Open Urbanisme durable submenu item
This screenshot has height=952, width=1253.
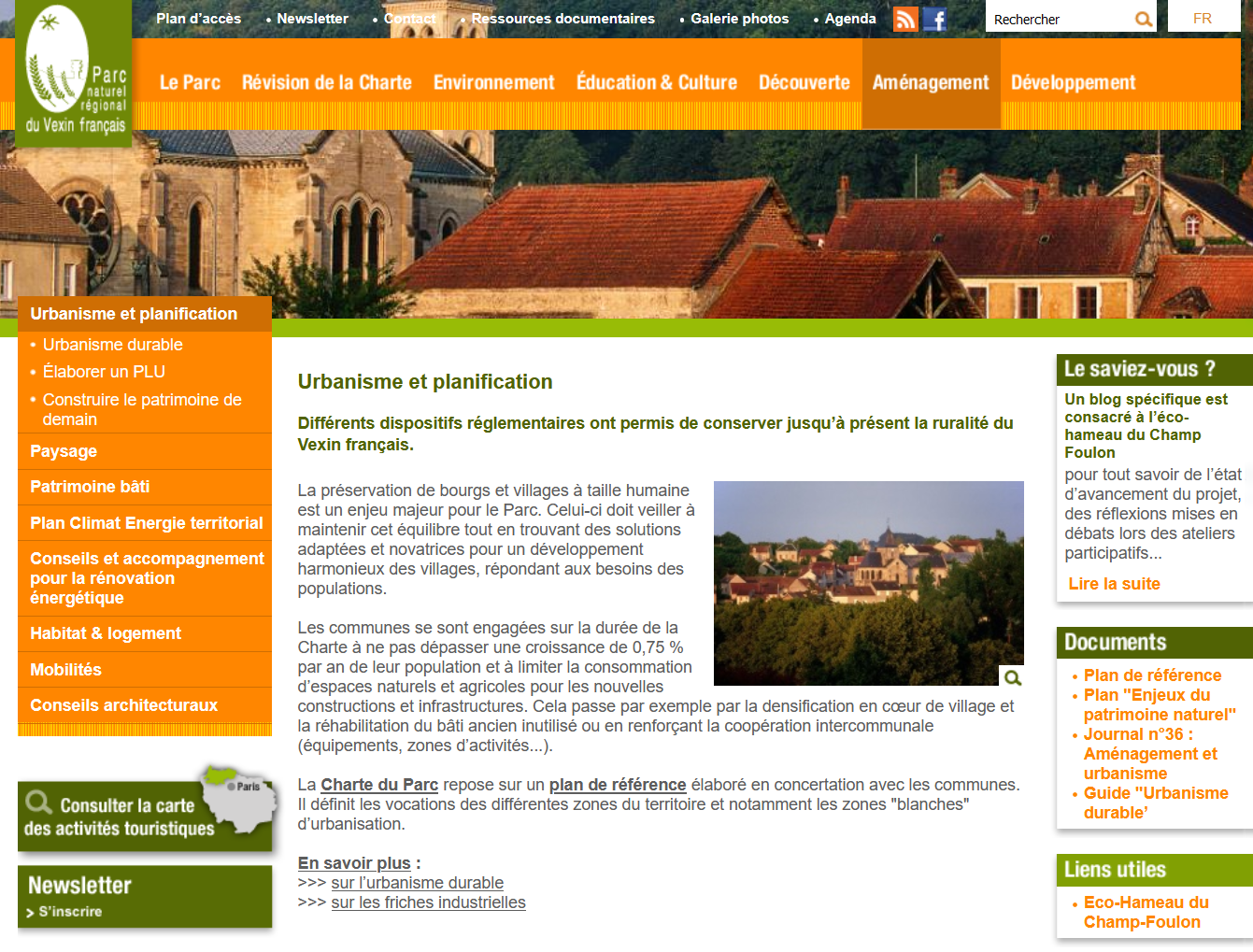pos(112,345)
